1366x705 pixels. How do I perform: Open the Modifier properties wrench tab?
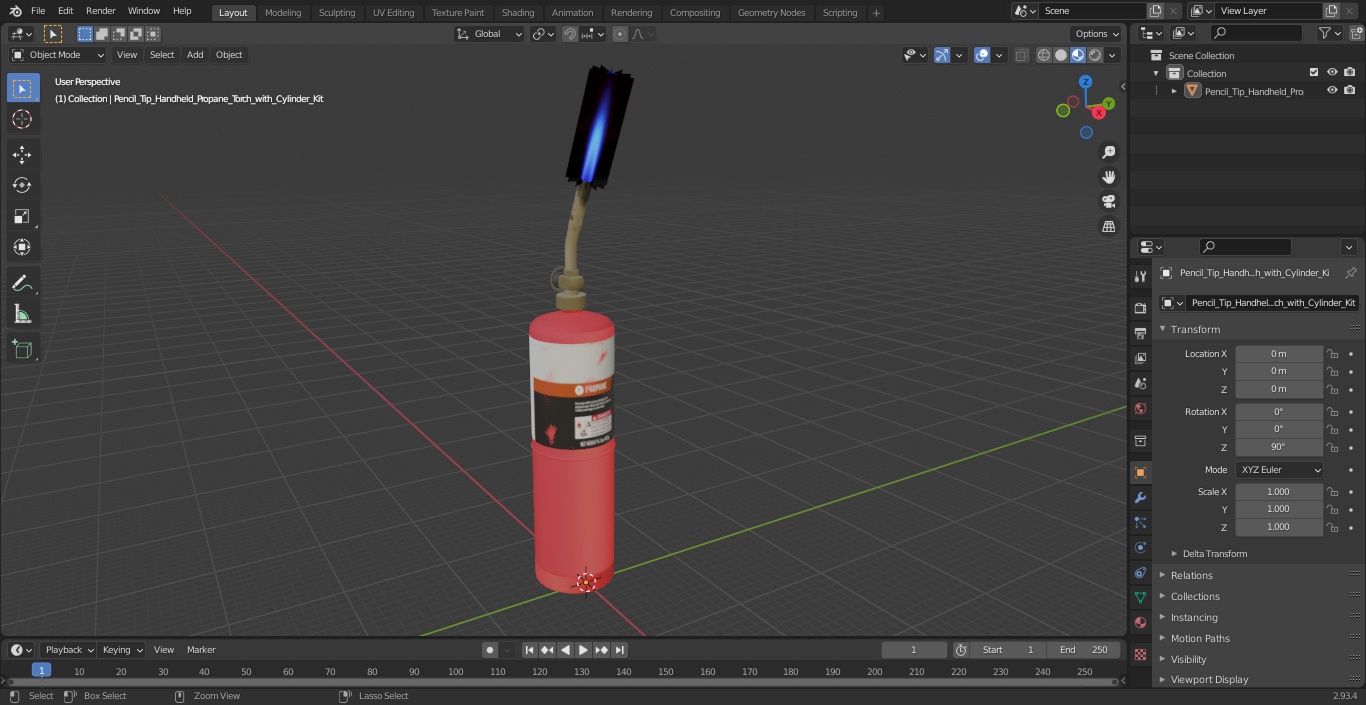1140,497
